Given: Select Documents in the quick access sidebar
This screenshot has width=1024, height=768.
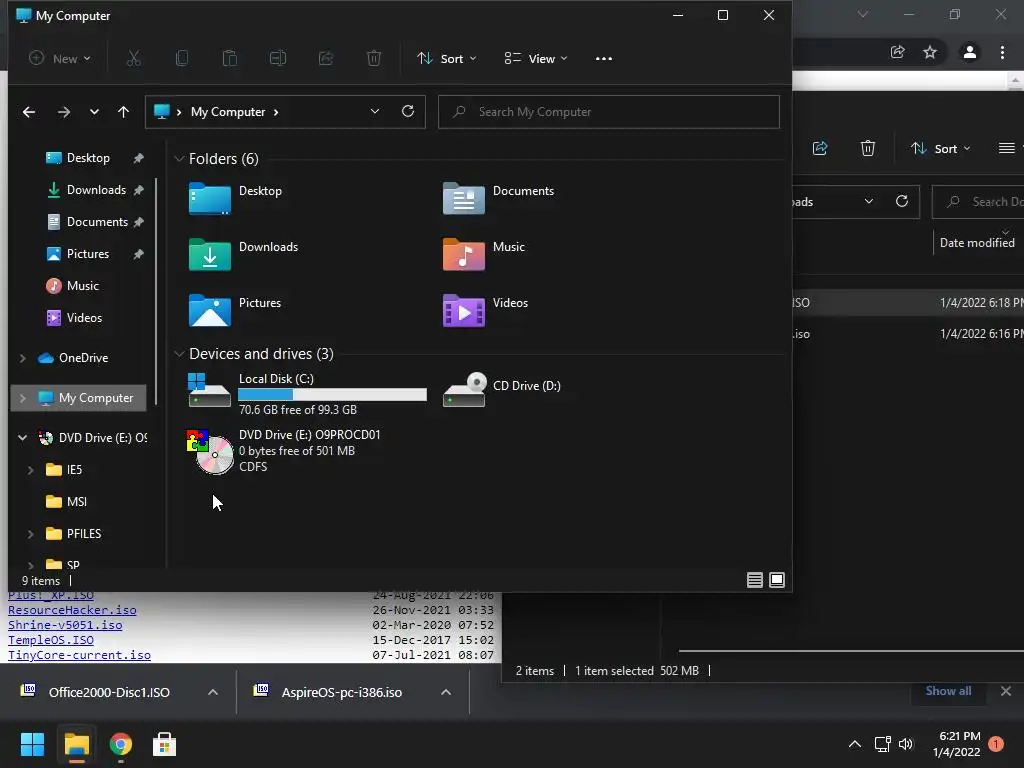Looking at the screenshot, I should 97,221.
